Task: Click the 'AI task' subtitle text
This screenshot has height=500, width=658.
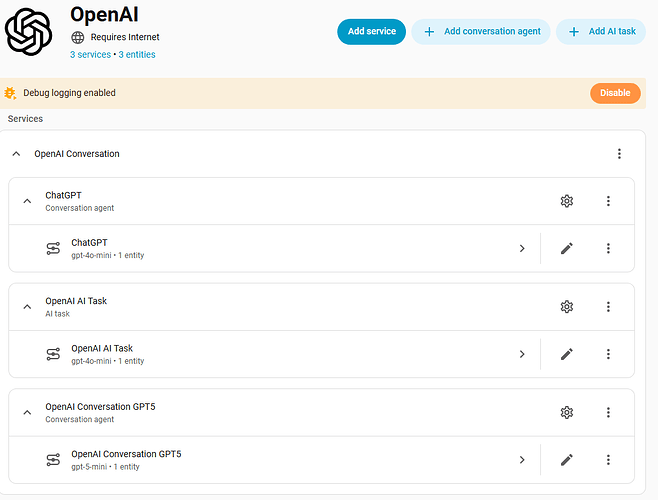Action: click(57, 314)
